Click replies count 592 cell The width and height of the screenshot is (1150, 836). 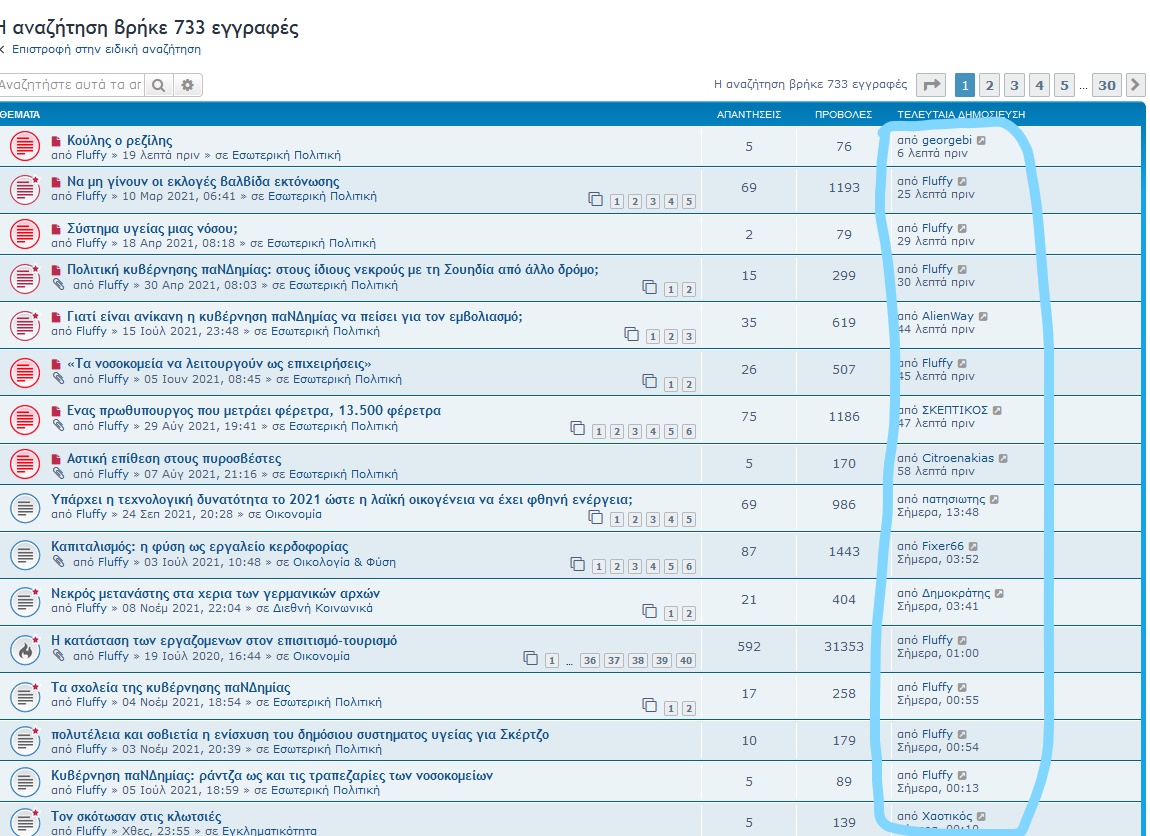click(749, 646)
